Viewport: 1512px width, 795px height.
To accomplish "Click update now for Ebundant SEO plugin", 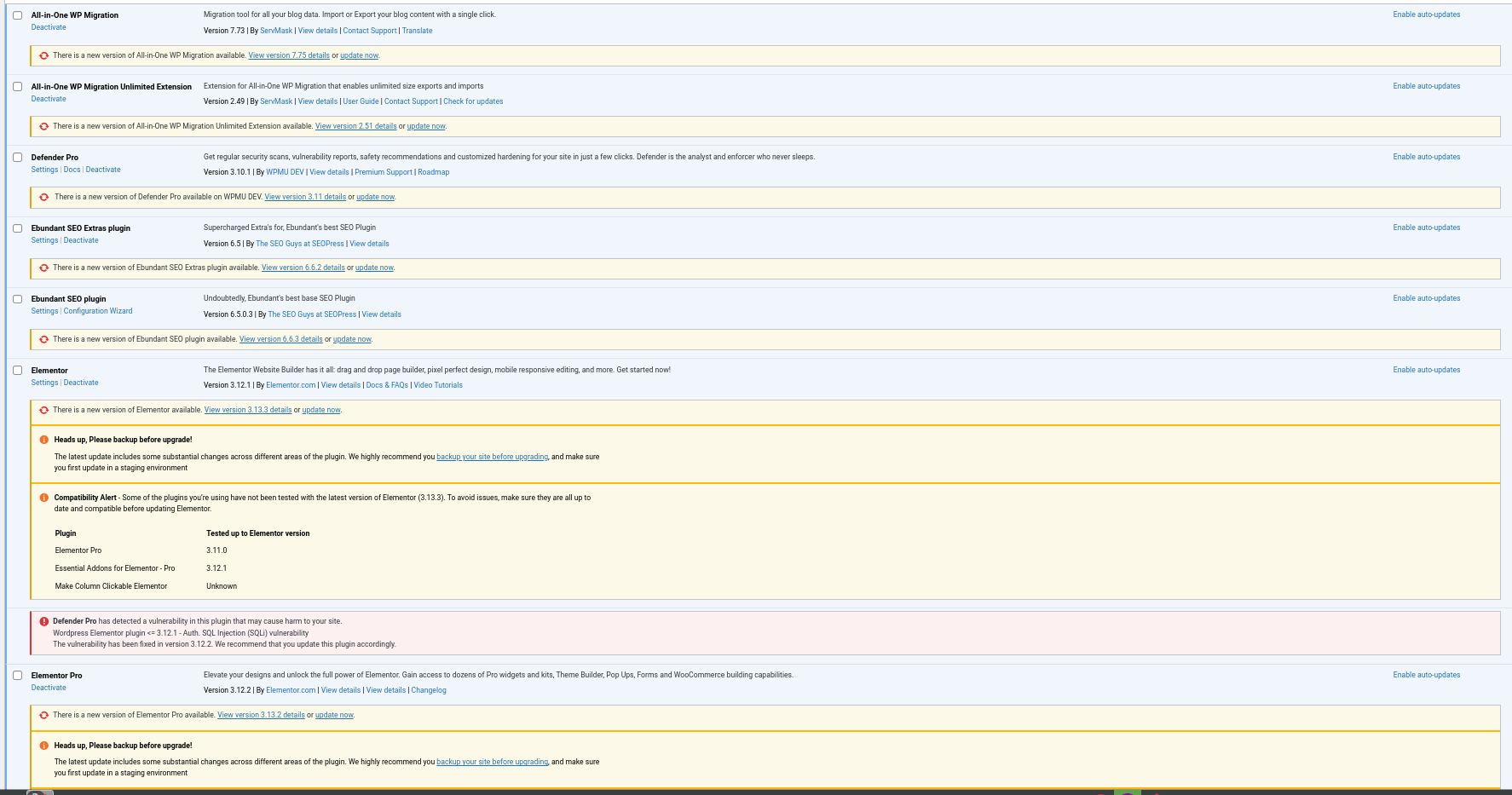I will point(352,339).
